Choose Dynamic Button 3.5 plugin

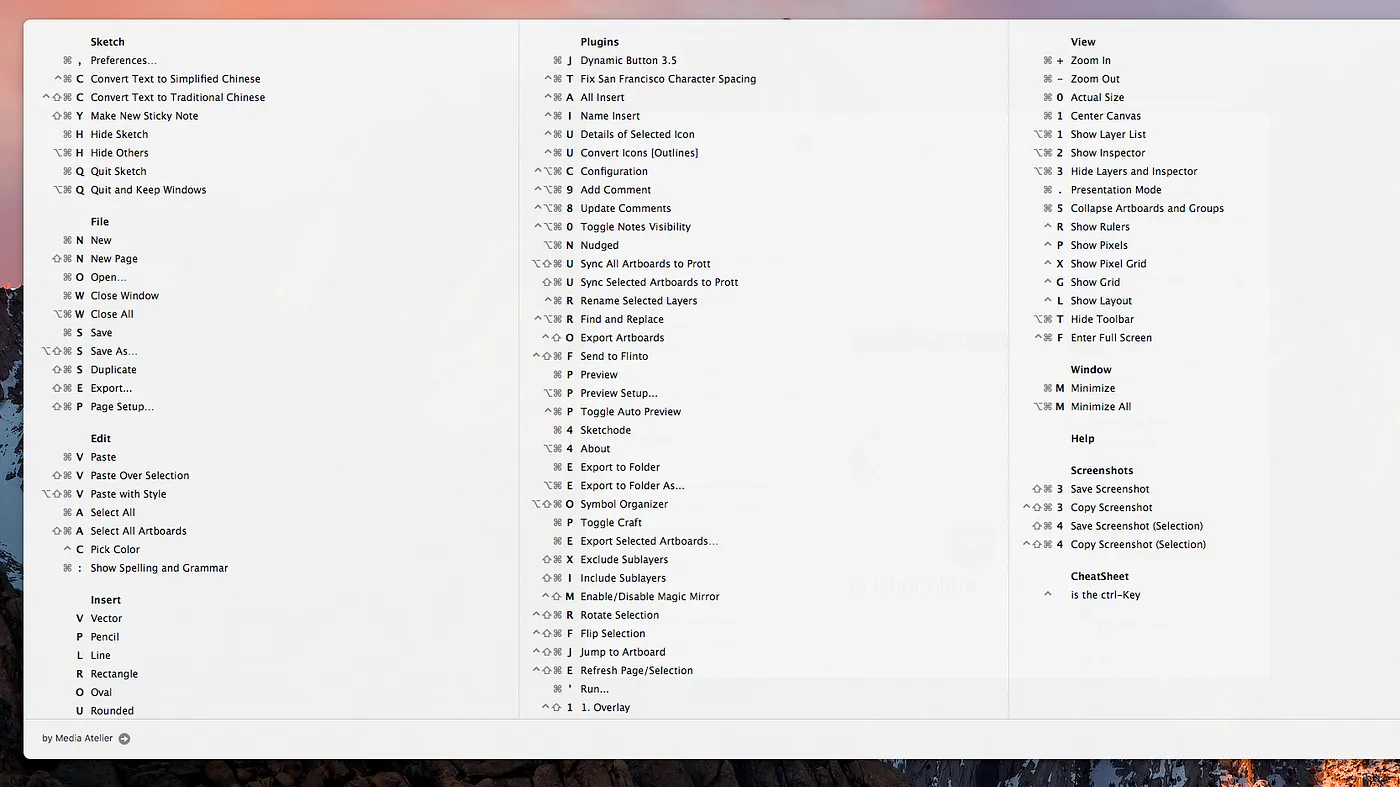click(628, 61)
